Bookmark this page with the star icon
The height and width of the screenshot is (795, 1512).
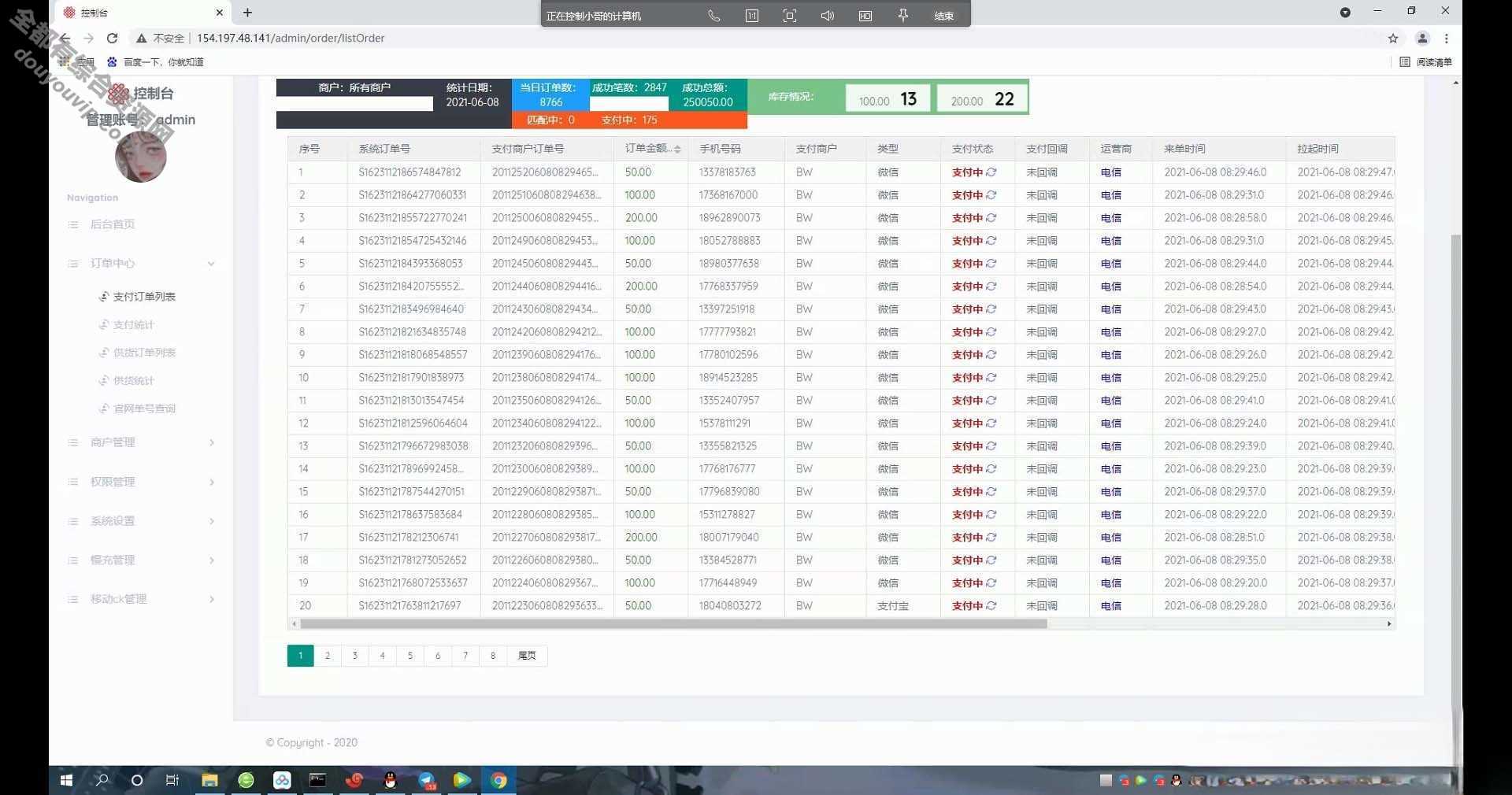(1393, 38)
